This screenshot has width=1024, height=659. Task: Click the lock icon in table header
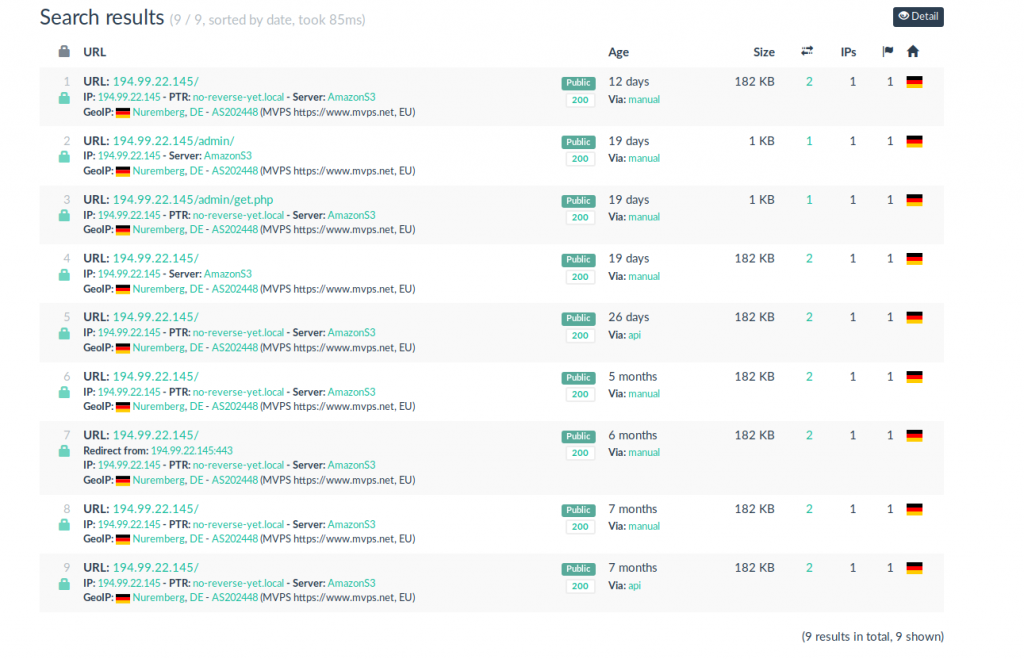tap(64, 52)
